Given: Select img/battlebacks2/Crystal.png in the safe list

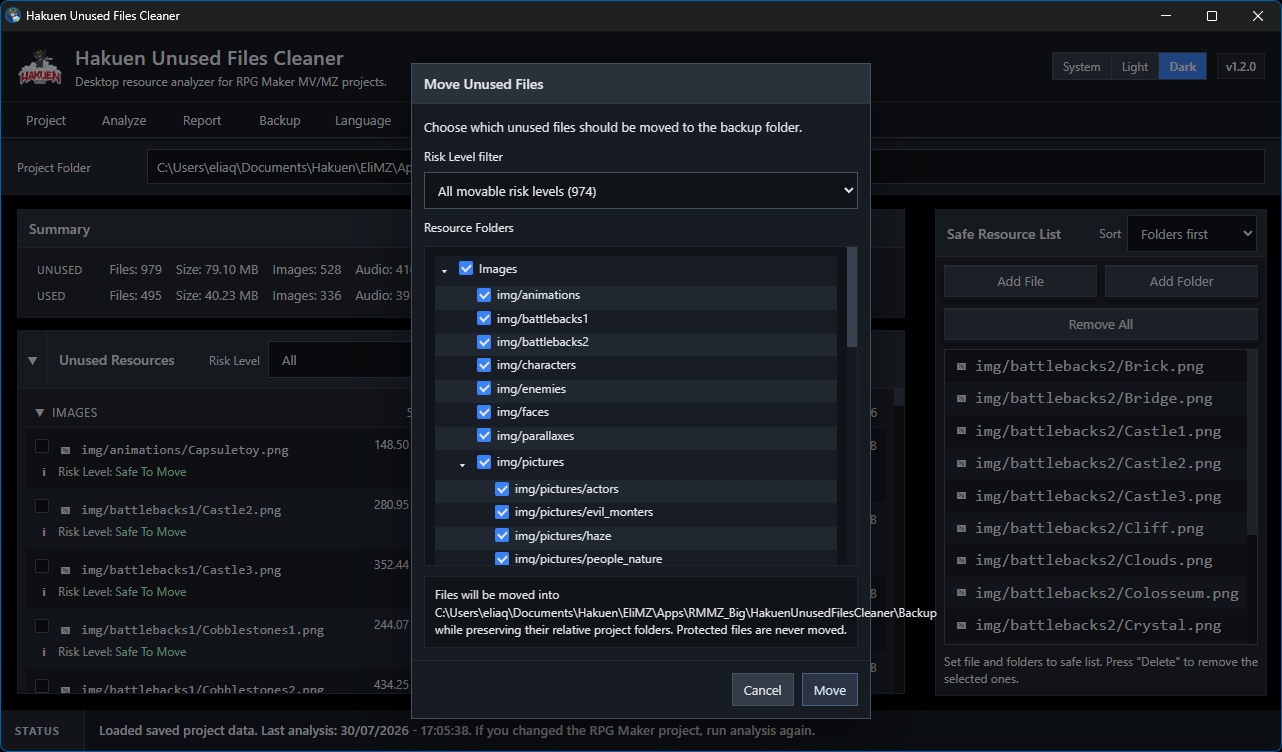Looking at the screenshot, I should point(1095,625).
